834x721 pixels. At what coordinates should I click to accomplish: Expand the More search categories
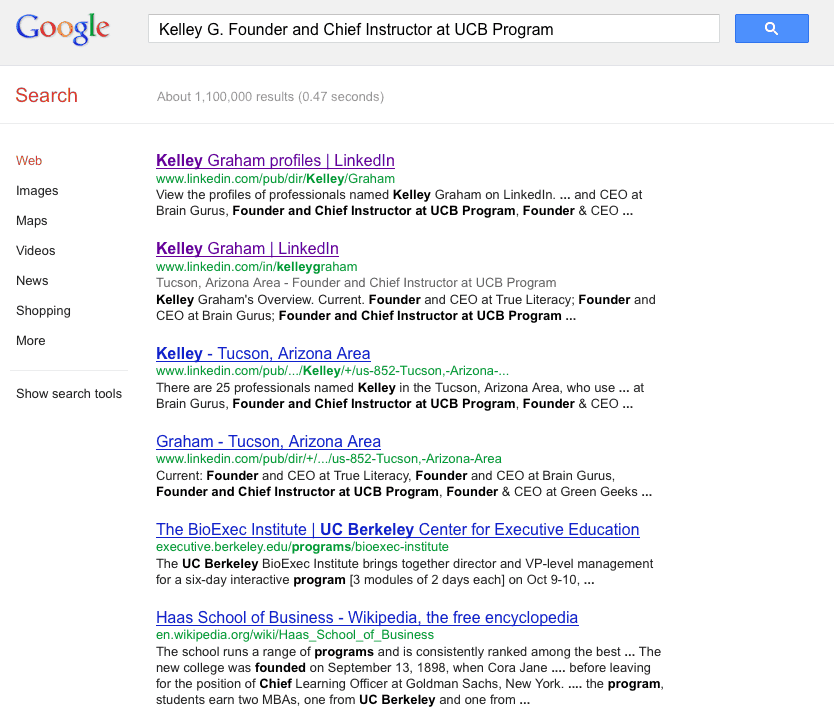[x=31, y=340]
